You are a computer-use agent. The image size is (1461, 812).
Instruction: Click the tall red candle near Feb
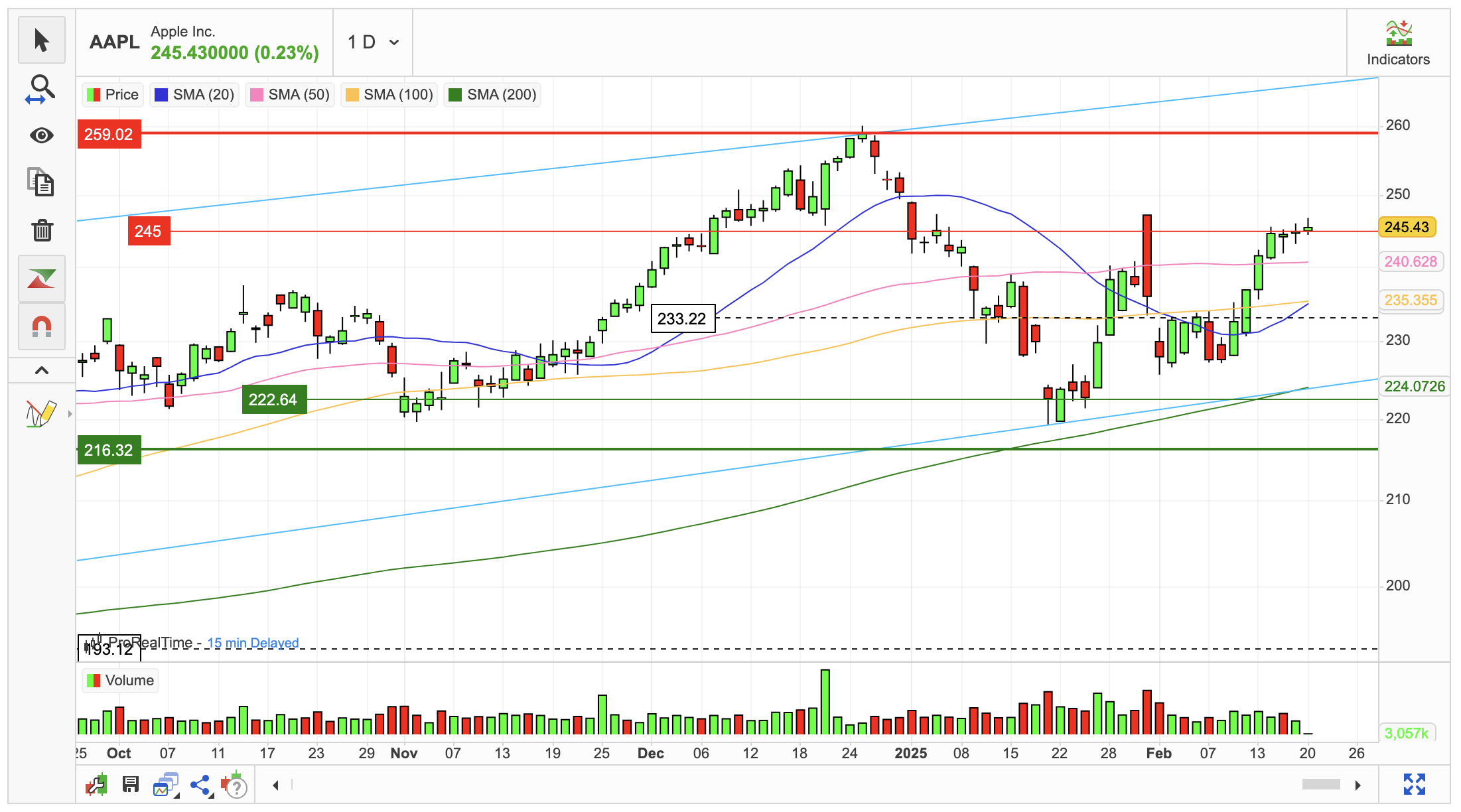(1147, 256)
